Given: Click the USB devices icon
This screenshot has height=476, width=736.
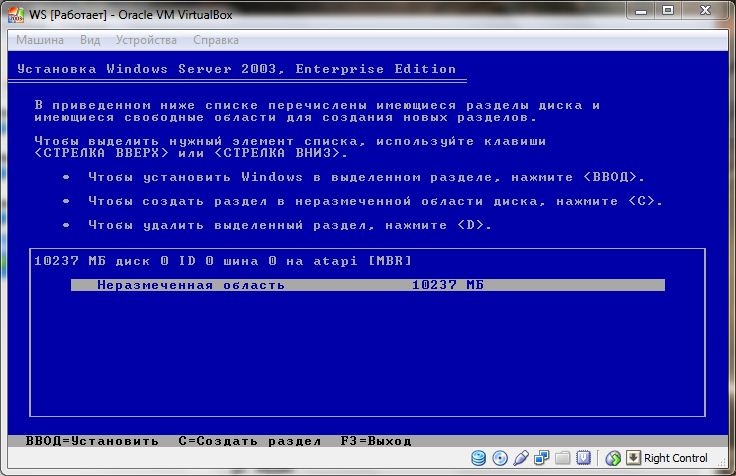Looking at the screenshot, I should 521,458.
